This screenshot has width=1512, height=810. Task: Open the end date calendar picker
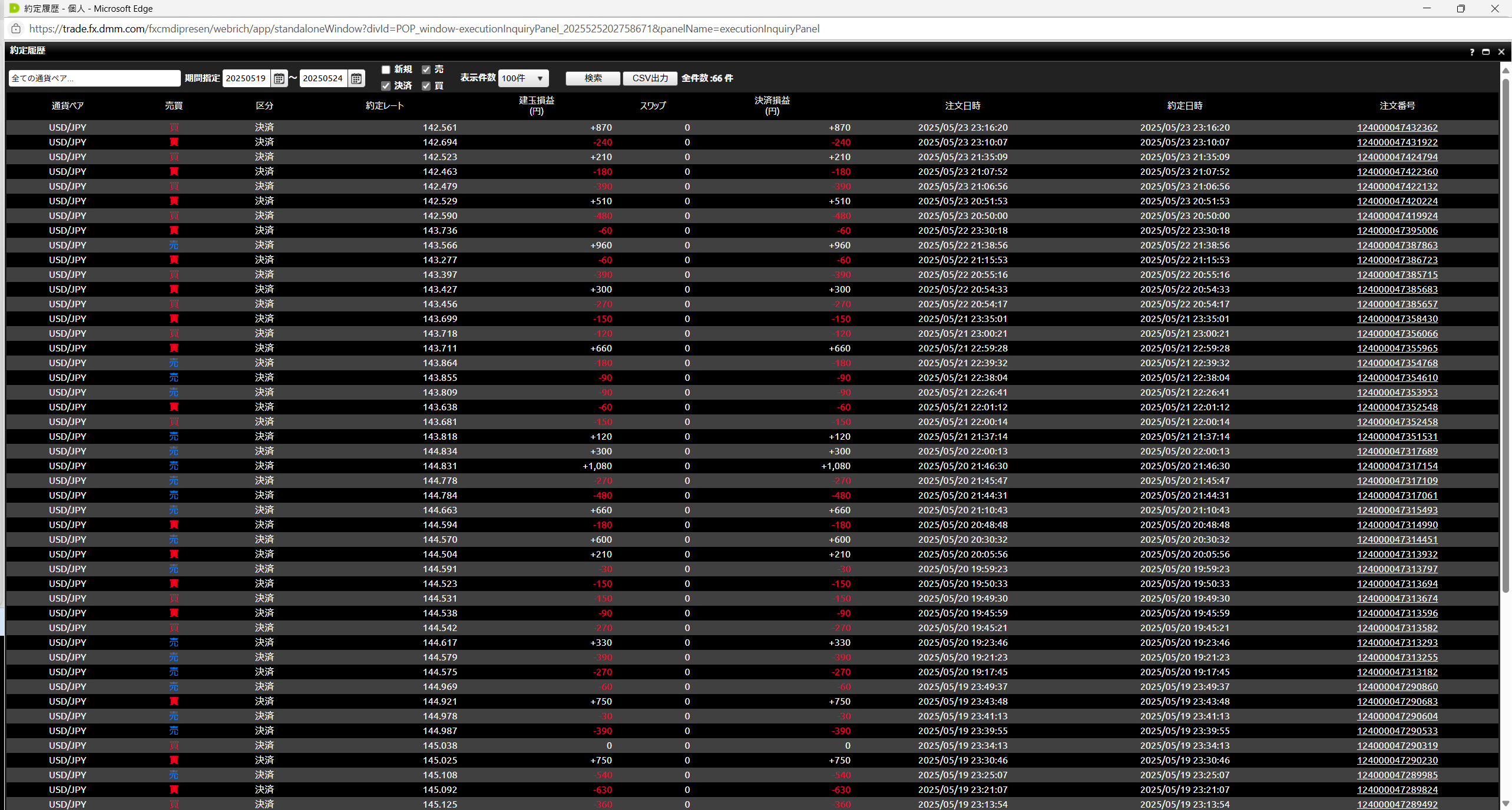click(356, 78)
